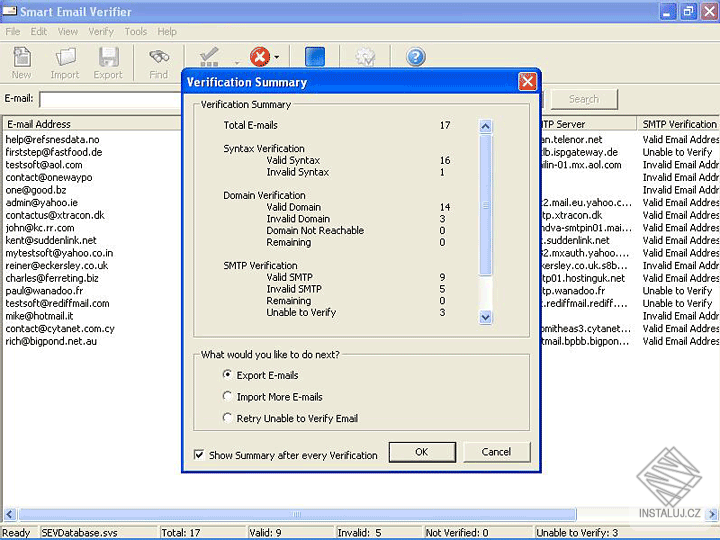The width and height of the screenshot is (720, 540).
Task: Click summary scrollbar down arrow
Action: [x=485, y=317]
